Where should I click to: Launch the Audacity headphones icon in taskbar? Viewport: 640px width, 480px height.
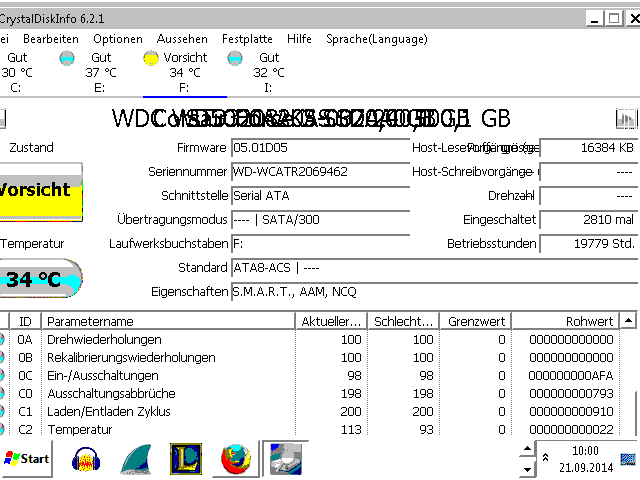point(86,459)
